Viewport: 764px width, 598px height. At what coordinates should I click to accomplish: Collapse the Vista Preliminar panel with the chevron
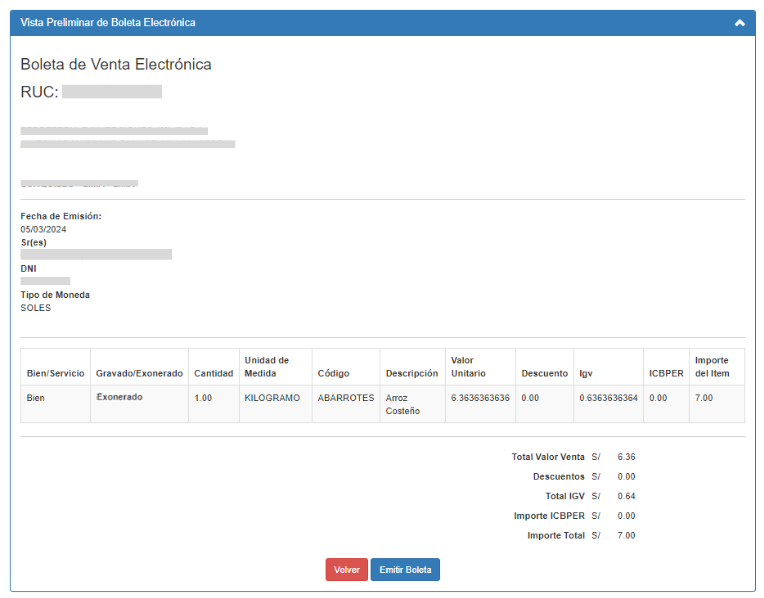coord(739,23)
